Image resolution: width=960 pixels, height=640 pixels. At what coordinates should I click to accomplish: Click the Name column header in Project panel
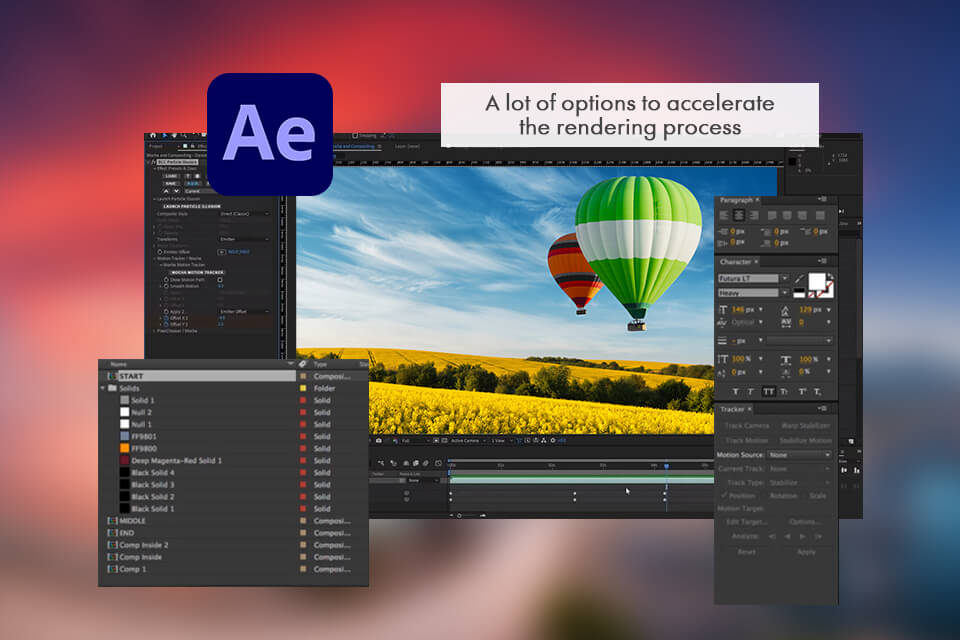coord(119,364)
